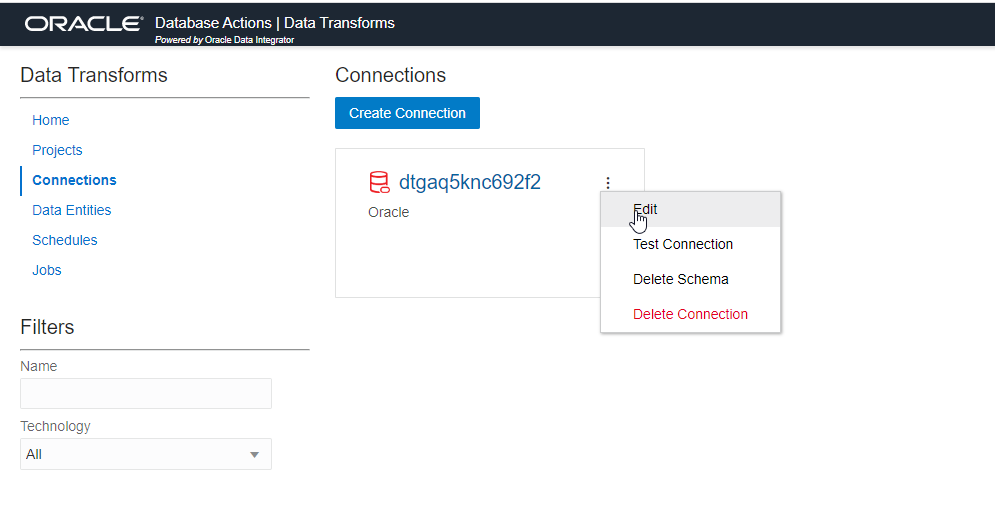Open Data Entities section
This screenshot has height=514, width=995.
click(72, 210)
